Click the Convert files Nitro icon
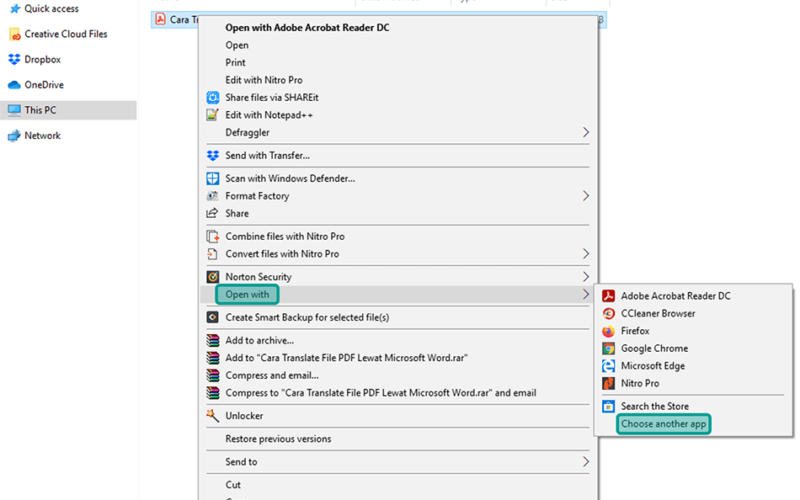 212,254
